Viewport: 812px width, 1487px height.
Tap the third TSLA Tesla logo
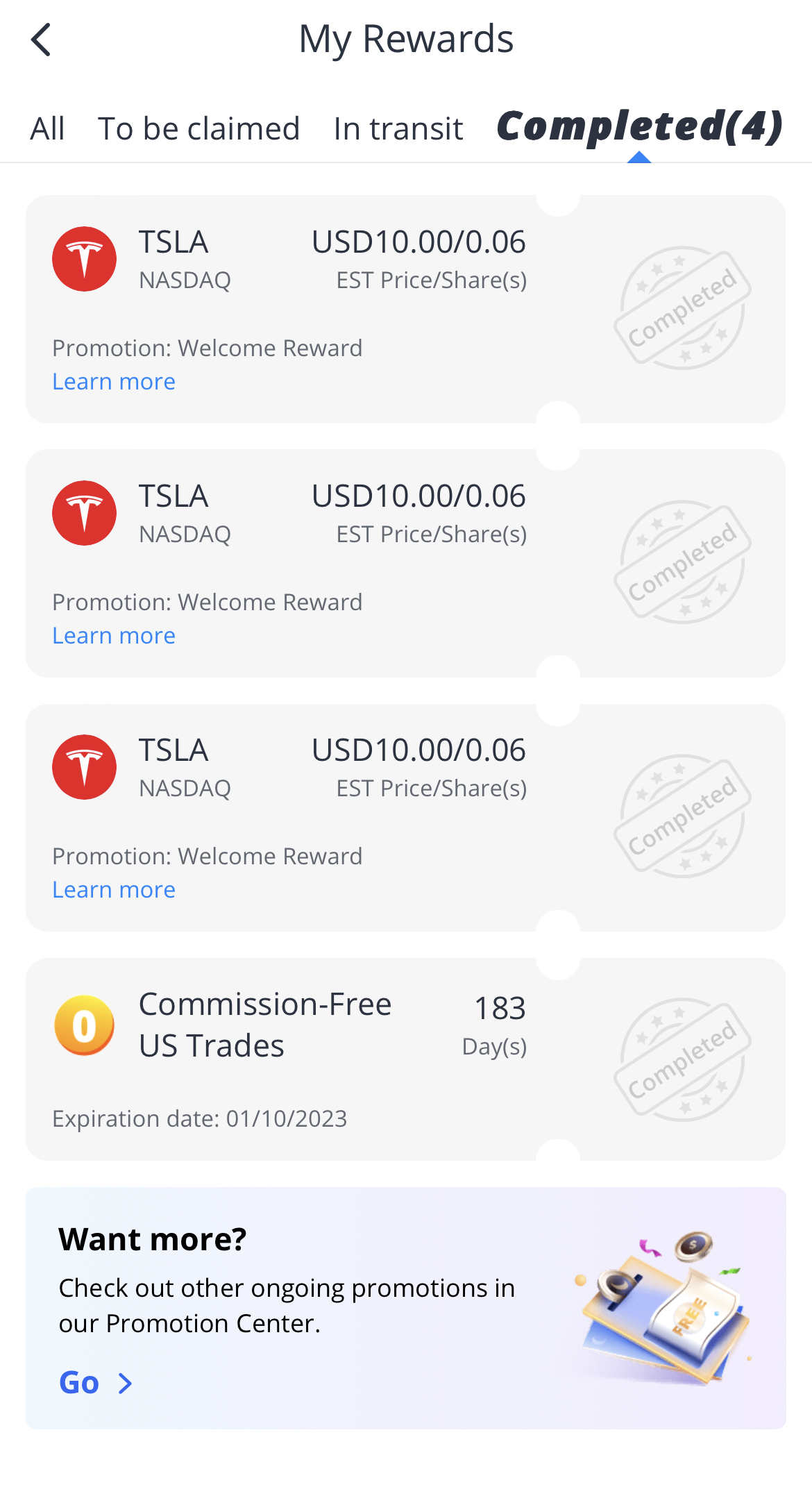pos(85,767)
